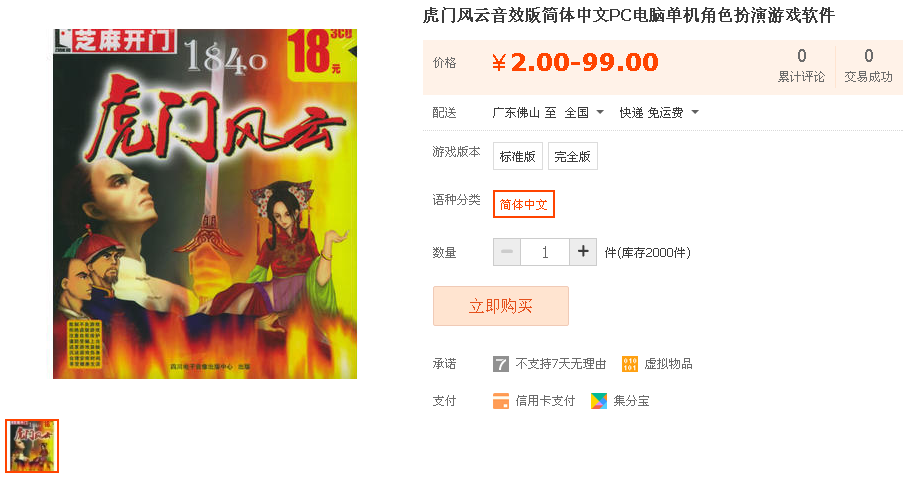Click the large 虎门风云 cover image
Image resolution: width=908 pixels, height=478 pixels.
[x=205, y=204]
